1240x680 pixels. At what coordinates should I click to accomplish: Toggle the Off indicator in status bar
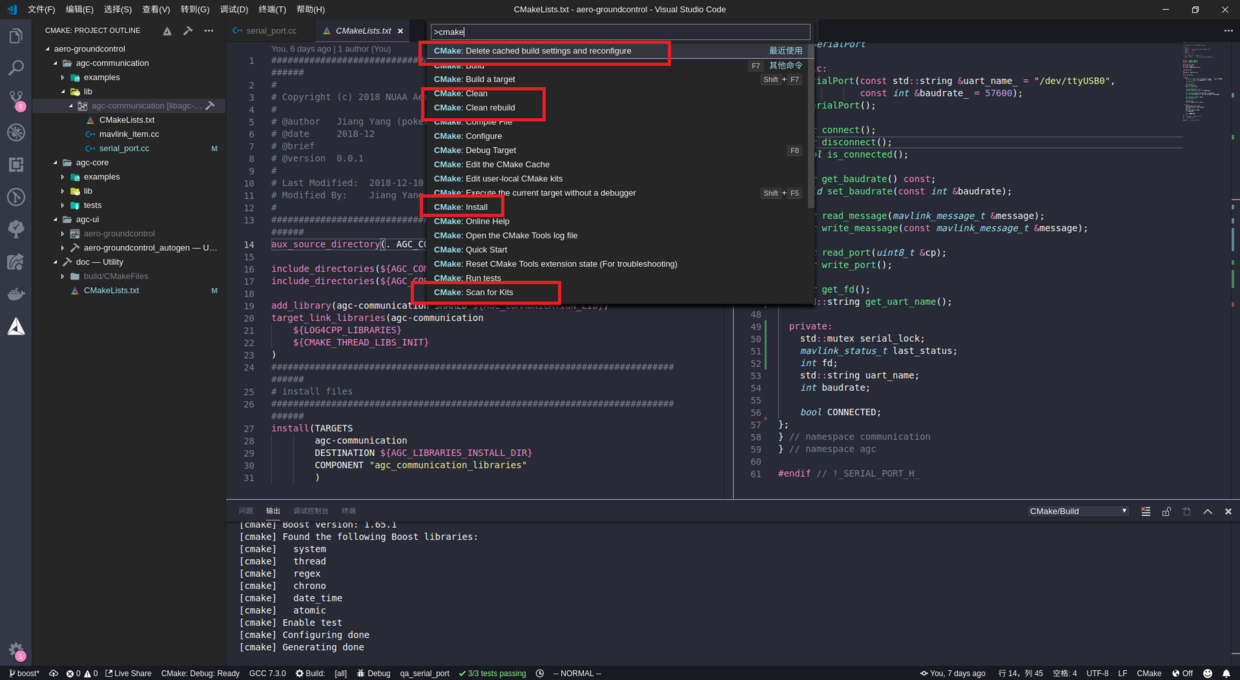pyautogui.click(x=1182, y=673)
